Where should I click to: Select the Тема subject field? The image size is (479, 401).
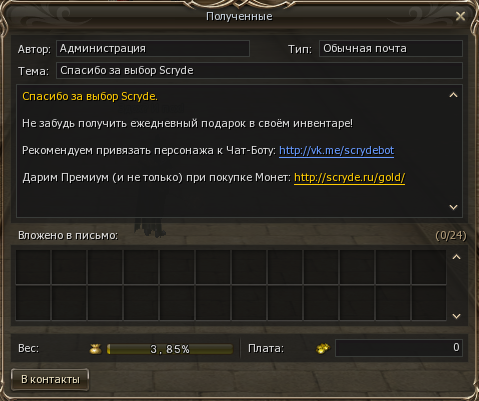(x=259, y=71)
